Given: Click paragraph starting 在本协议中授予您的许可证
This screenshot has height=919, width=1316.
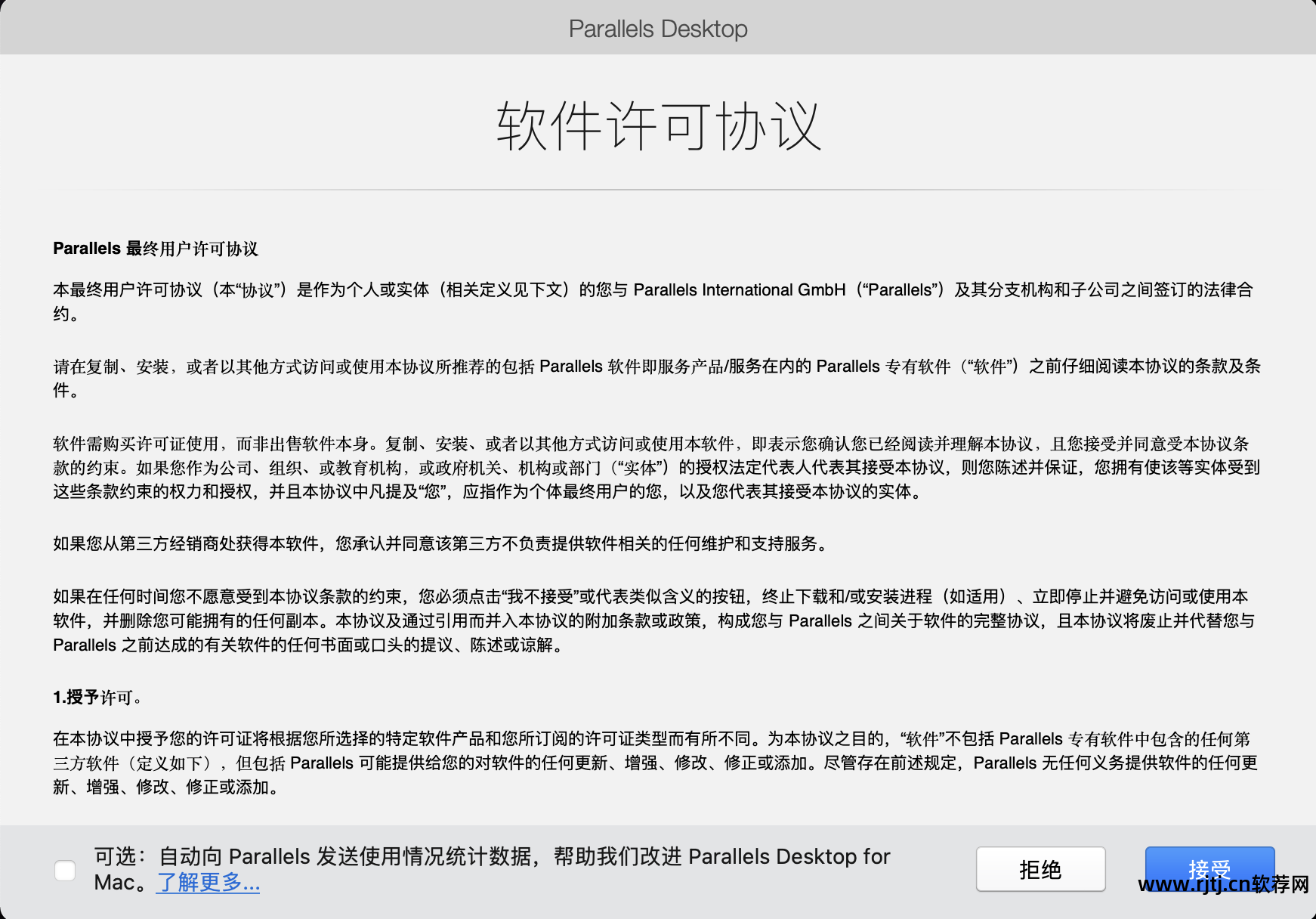Looking at the screenshot, I should point(655,763).
